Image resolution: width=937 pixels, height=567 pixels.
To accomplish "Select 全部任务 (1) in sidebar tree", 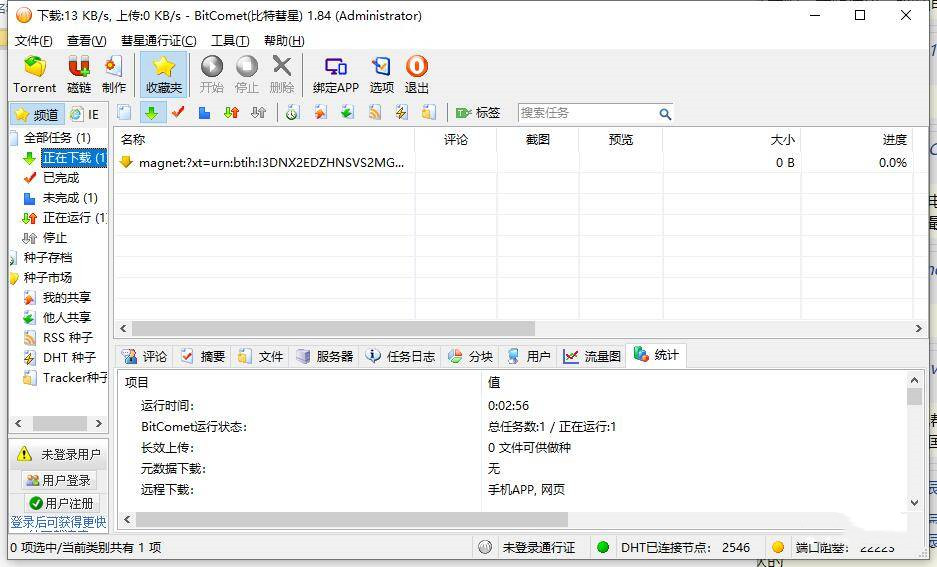I will [x=57, y=138].
